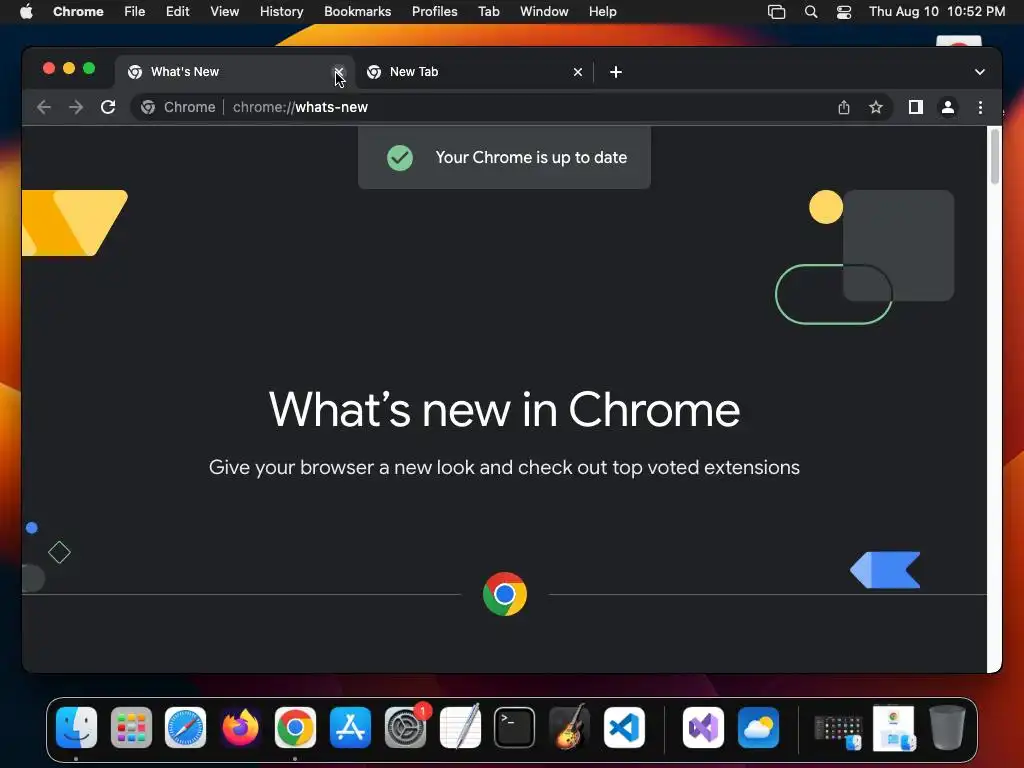Click the Chrome logo on the page
Image resolution: width=1024 pixels, height=768 pixels.
tap(505, 594)
